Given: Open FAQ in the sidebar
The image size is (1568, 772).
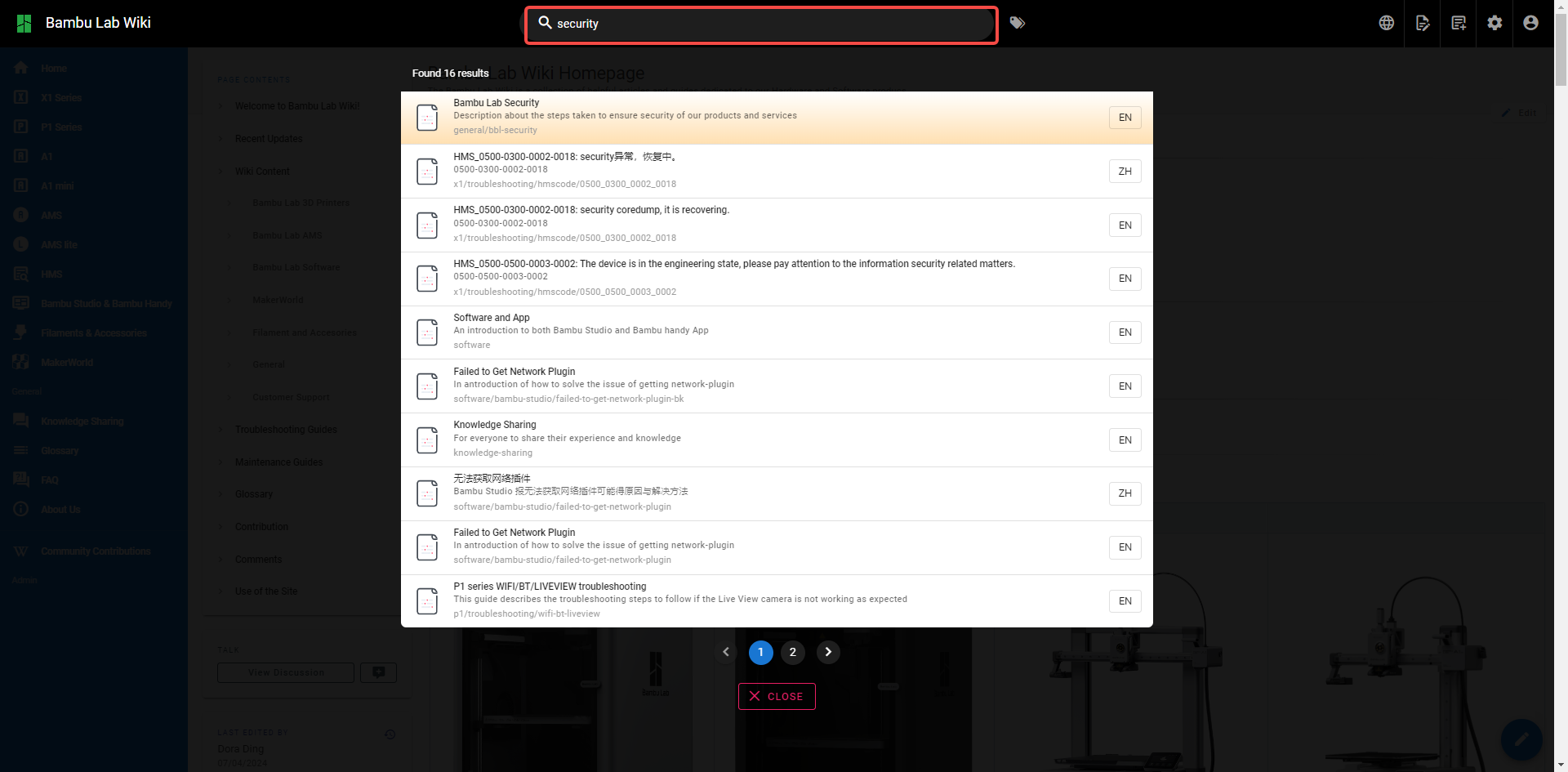Looking at the screenshot, I should pyautogui.click(x=94, y=480).
